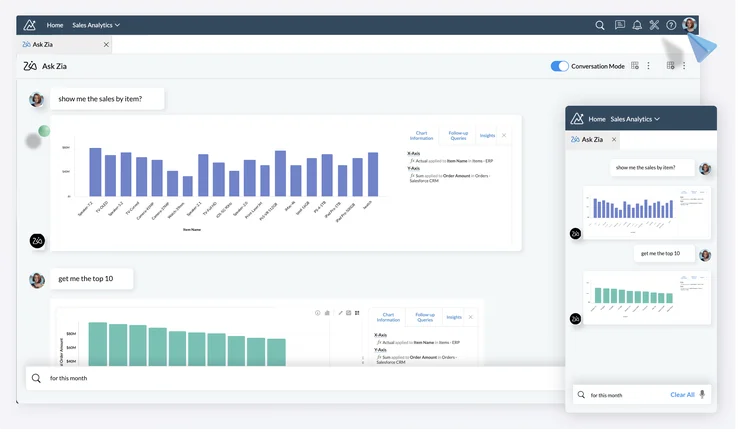Click the mobile panel search field
The image size is (744, 440).
(642, 394)
